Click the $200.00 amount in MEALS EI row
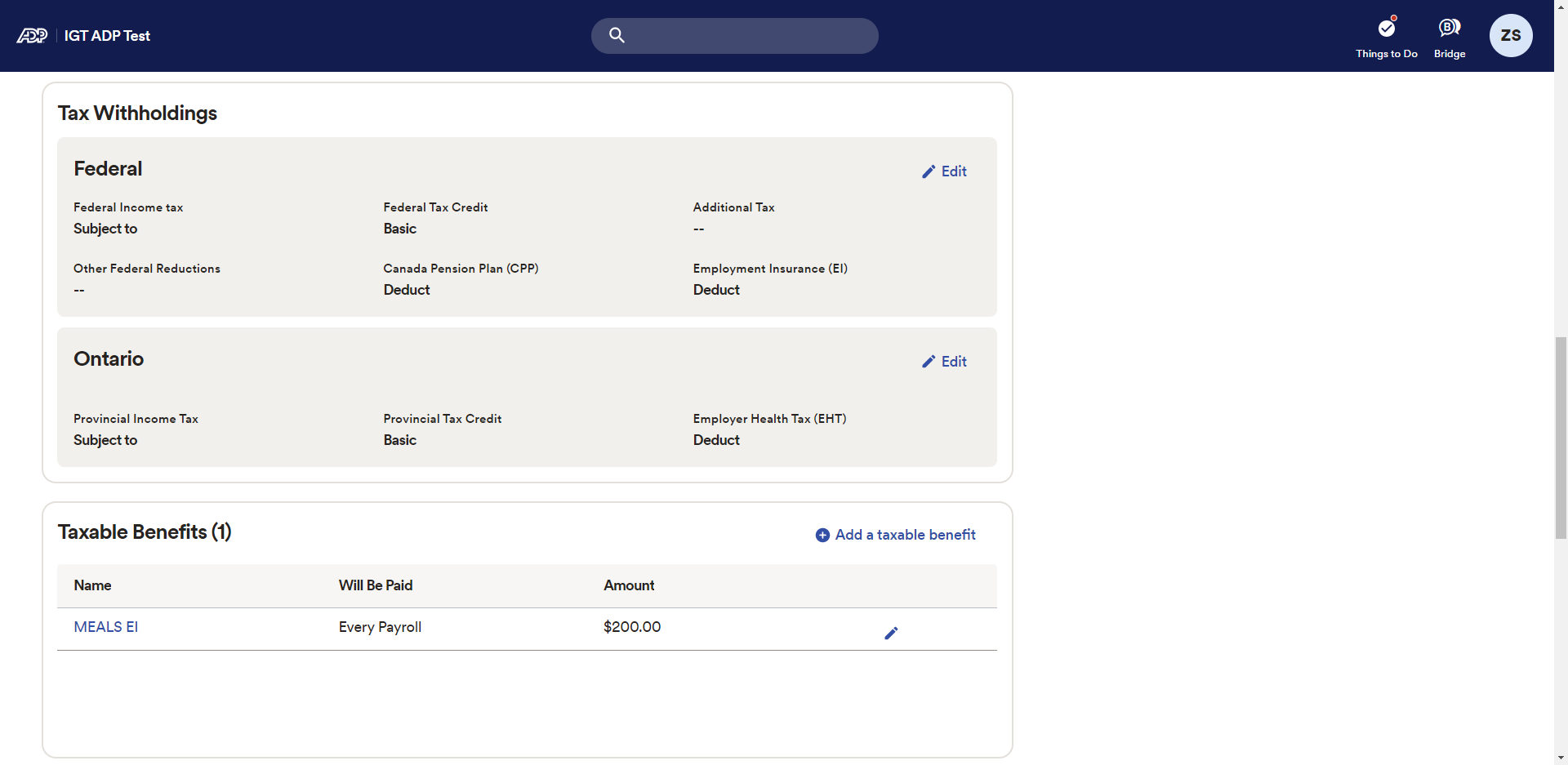This screenshot has height=765, width=1568. [x=632, y=627]
